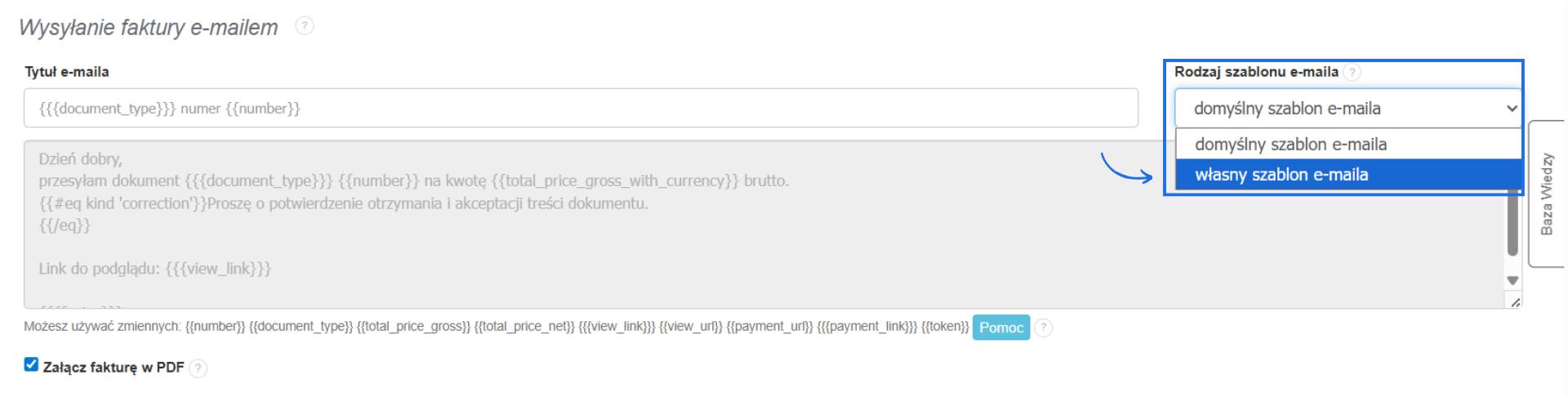Open help tooltip for Rodzaj szablonu e-maila
1568x397 pixels.
point(1352,73)
